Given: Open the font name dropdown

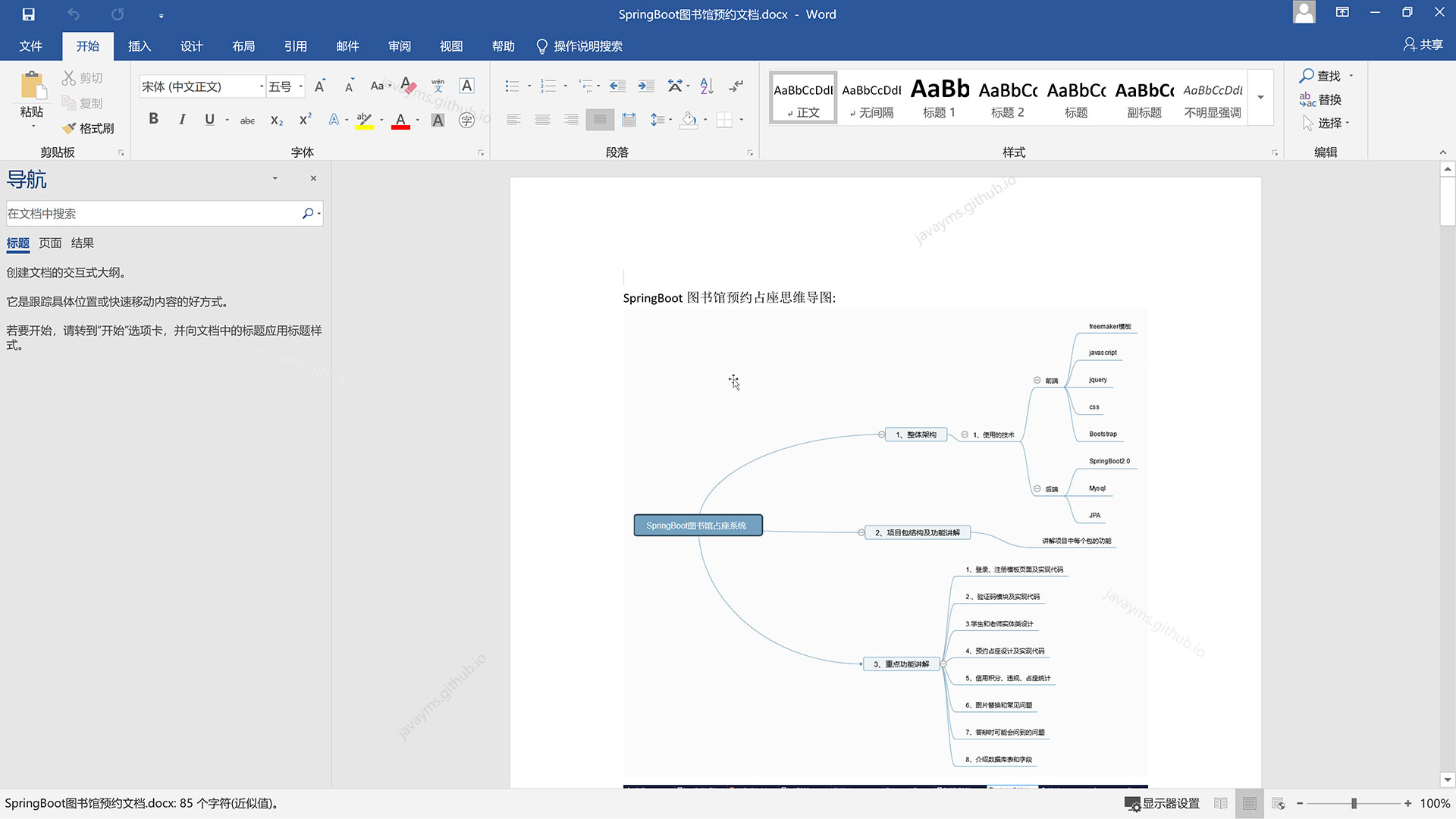Looking at the screenshot, I should (x=262, y=86).
